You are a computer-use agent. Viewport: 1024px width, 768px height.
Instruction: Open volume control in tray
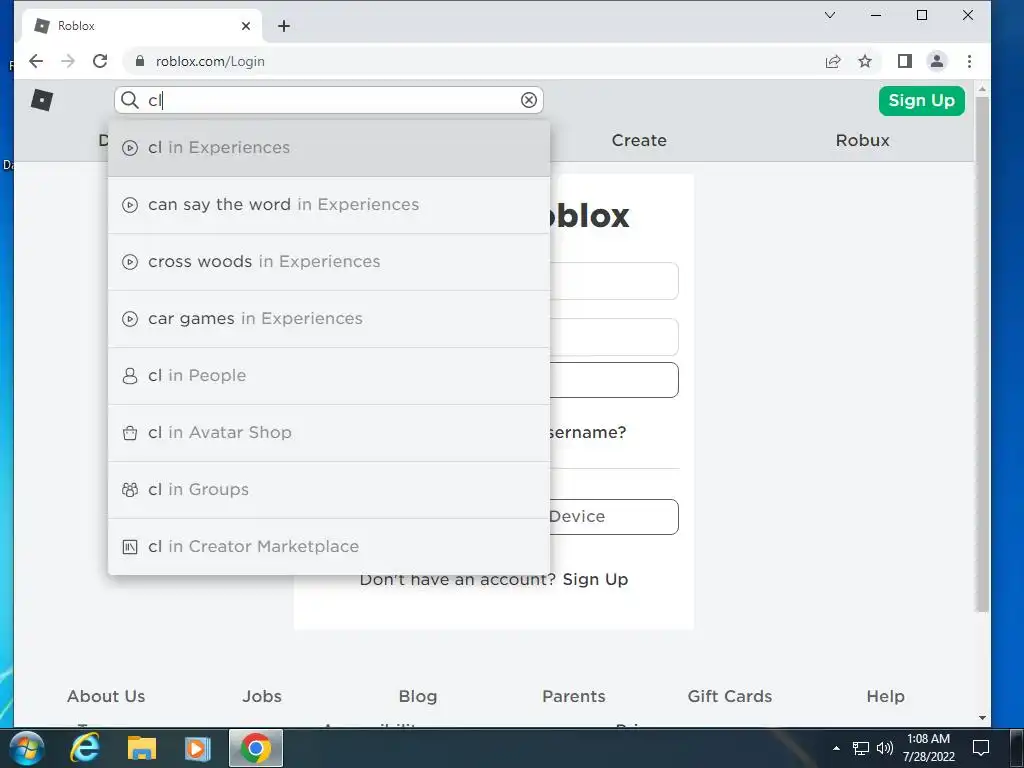click(x=885, y=748)
